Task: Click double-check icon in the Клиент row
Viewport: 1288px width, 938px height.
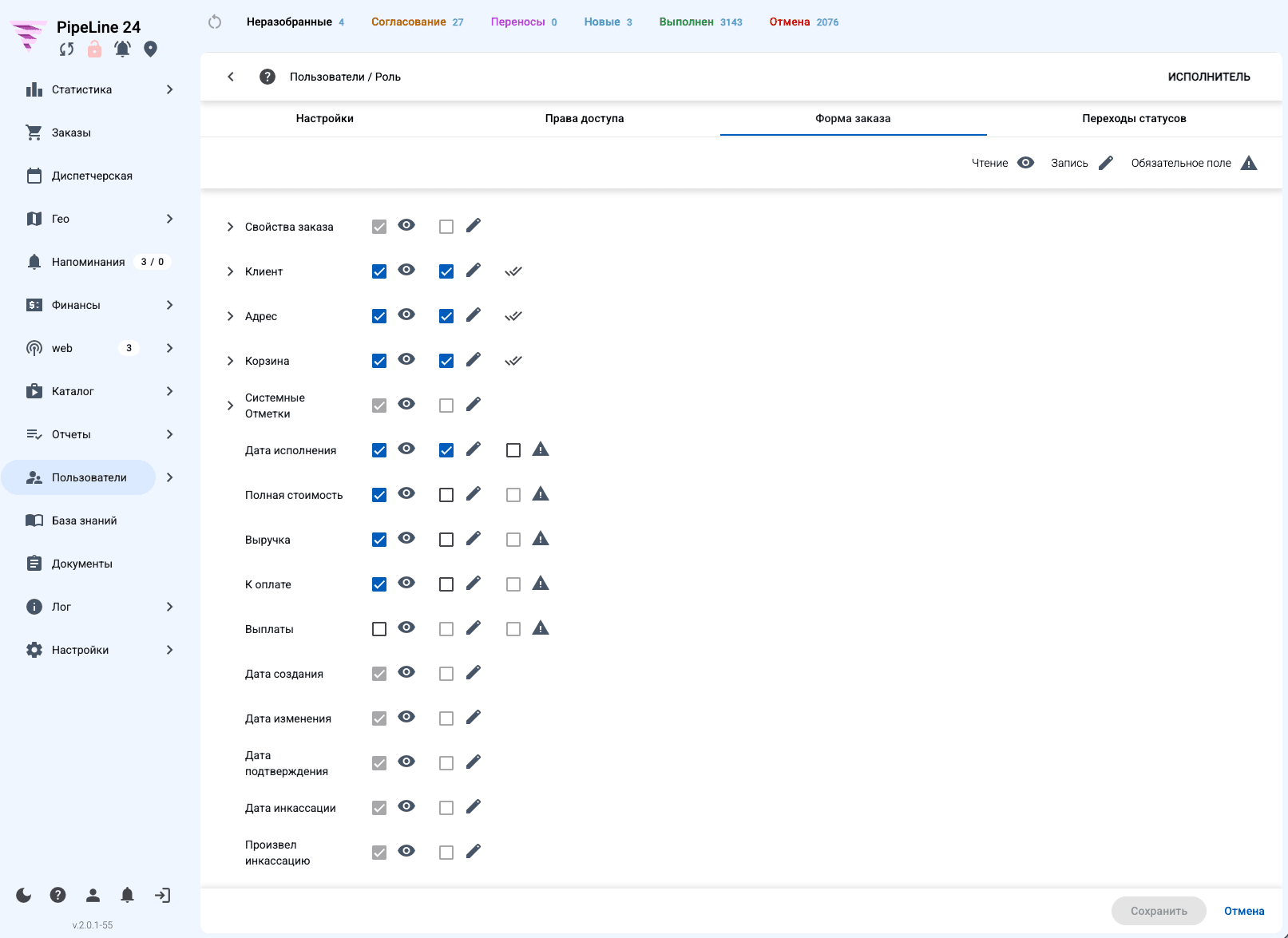Action: click(x=513, y=271)
